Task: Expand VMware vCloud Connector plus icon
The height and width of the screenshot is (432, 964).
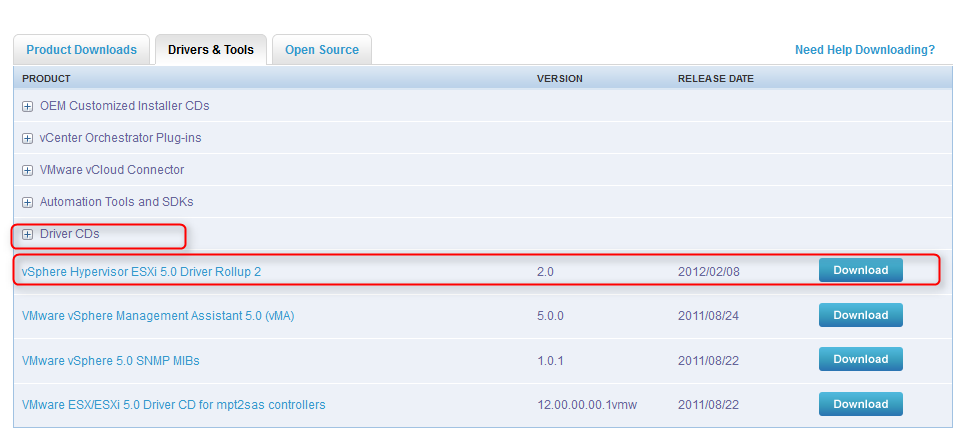Action: pos(28,170)
